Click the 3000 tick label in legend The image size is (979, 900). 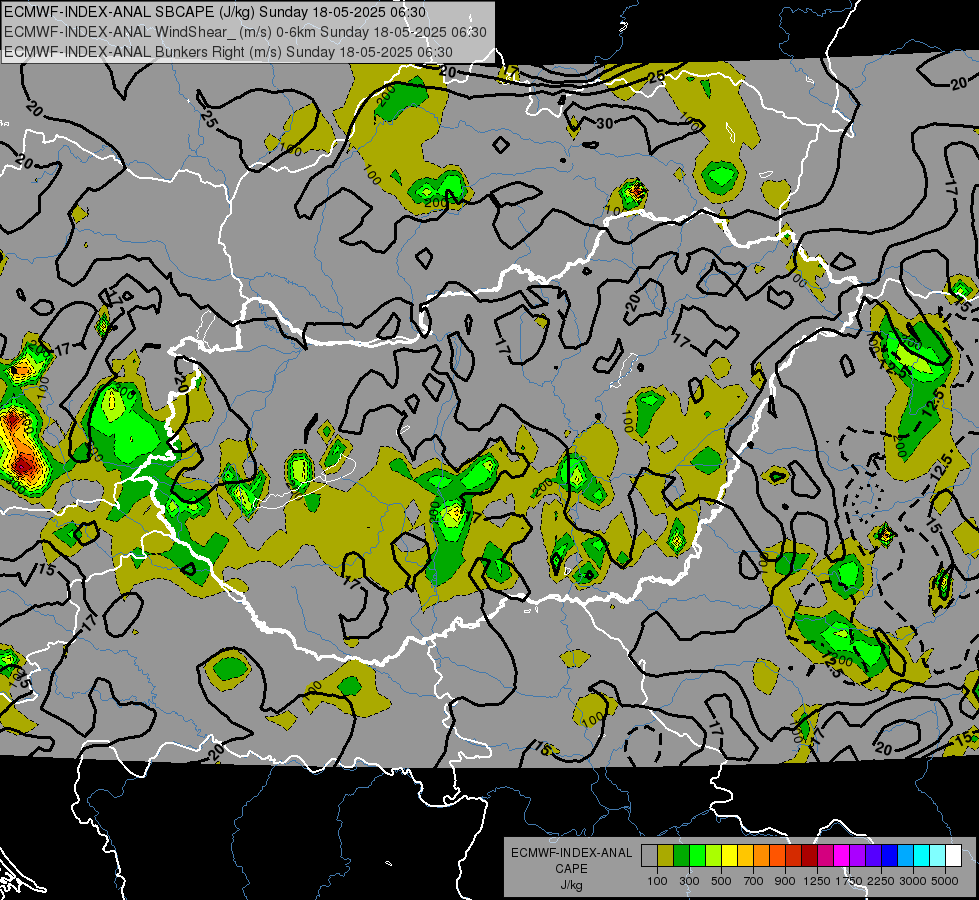click(913, 881)
